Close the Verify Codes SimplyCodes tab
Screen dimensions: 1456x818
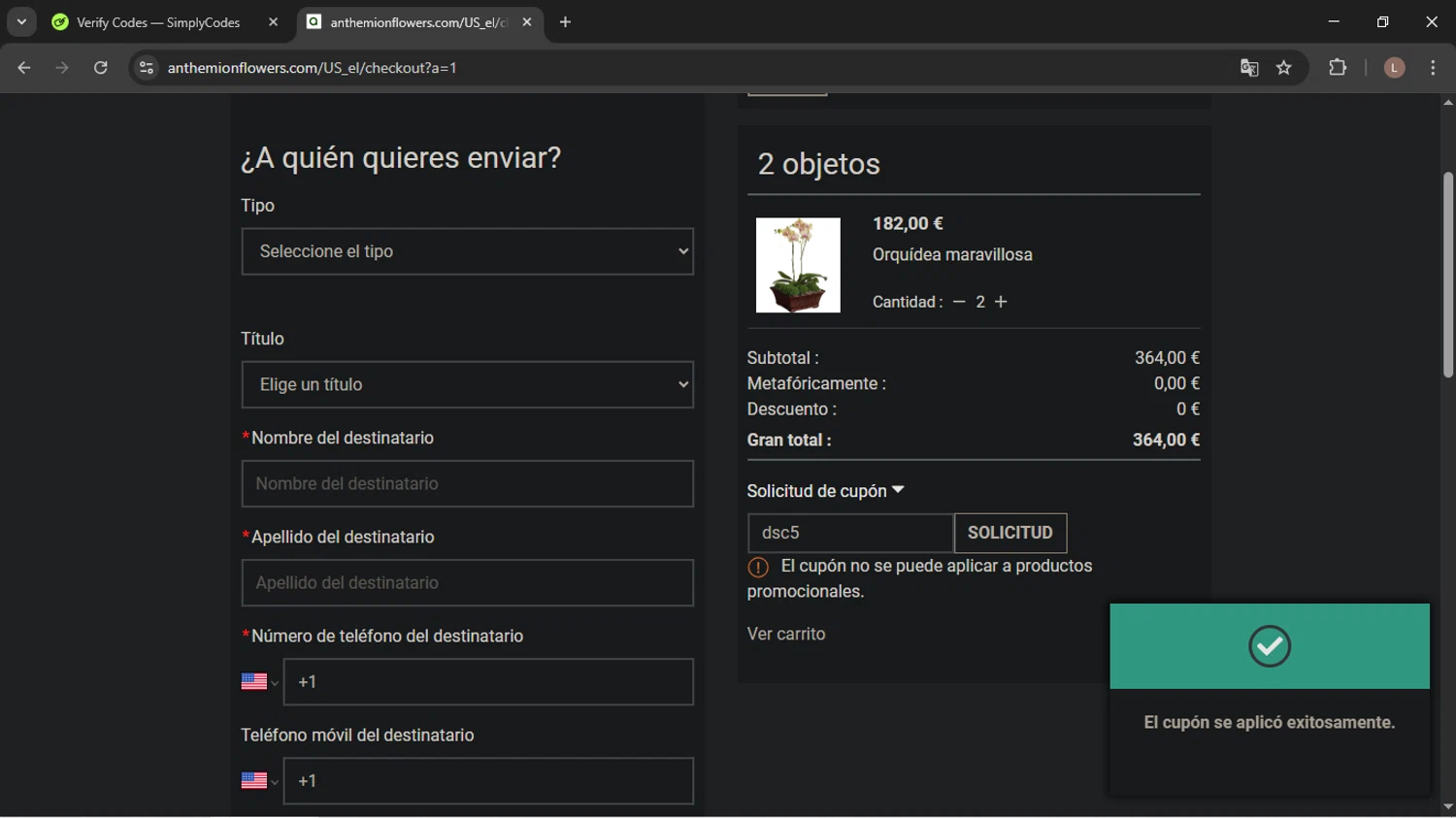click(273, 22)
